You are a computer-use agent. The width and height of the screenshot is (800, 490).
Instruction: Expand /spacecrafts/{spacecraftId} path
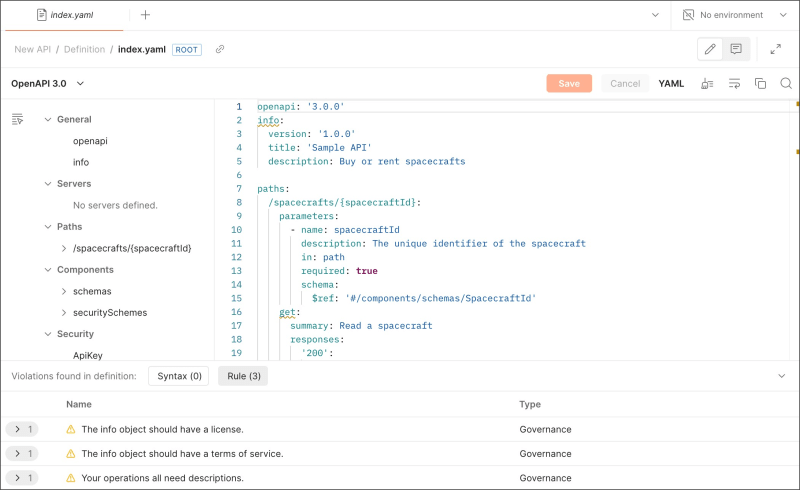click(x=64, y=248)
